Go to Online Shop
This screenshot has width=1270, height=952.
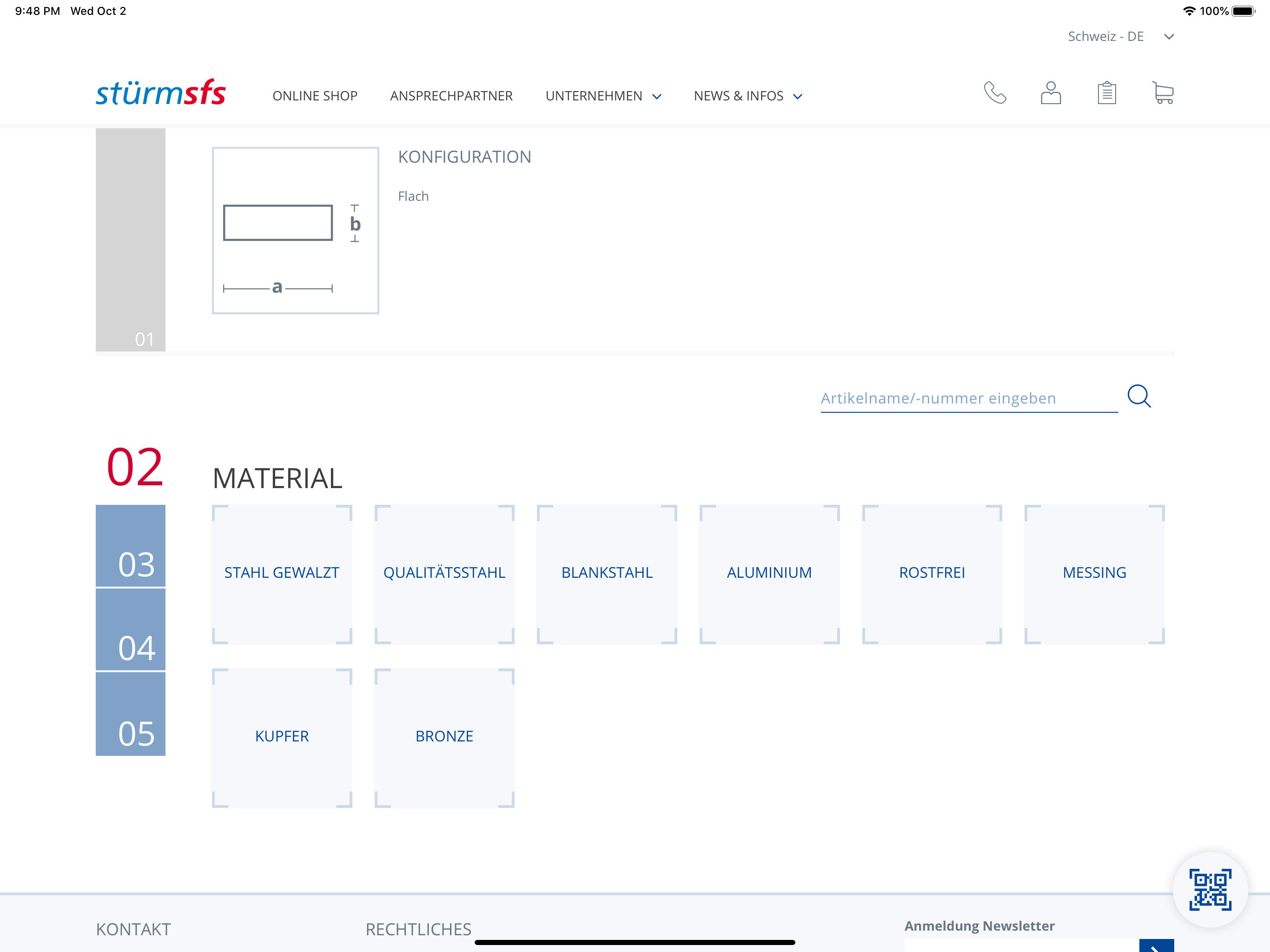(315, 96)
